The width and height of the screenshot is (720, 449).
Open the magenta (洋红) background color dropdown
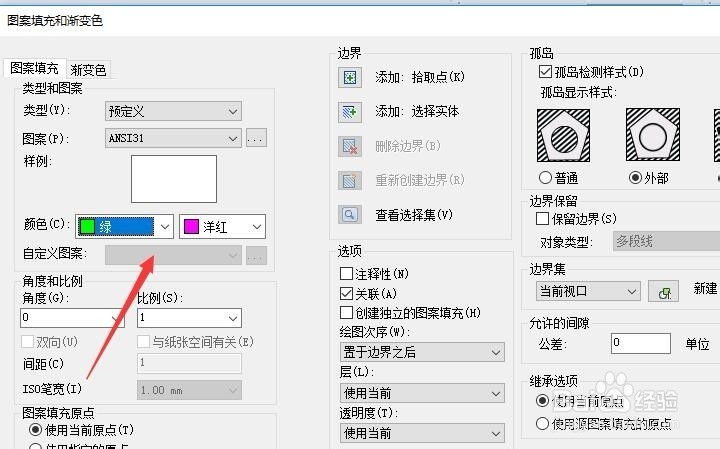tap(222, 226)
